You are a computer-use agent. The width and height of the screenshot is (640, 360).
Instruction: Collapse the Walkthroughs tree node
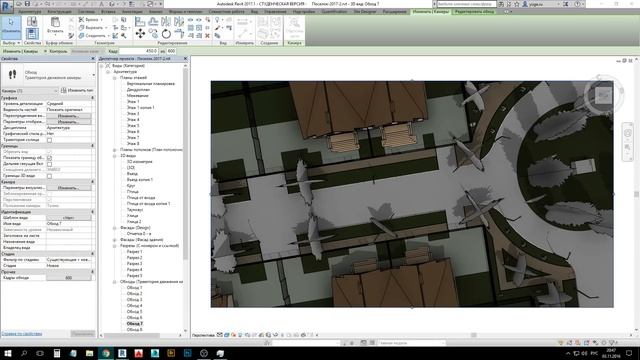click(115, 282)
